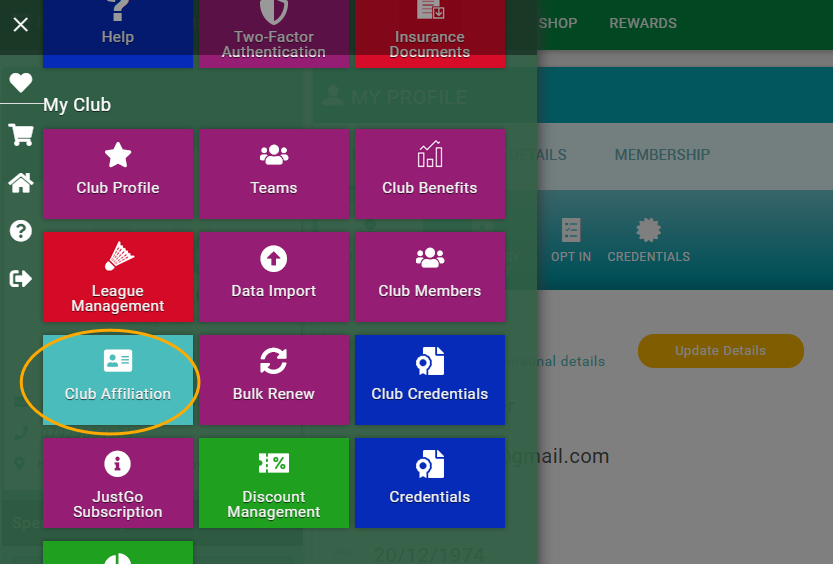Open the Bulk Renew tile

click(x=274, y=380)
